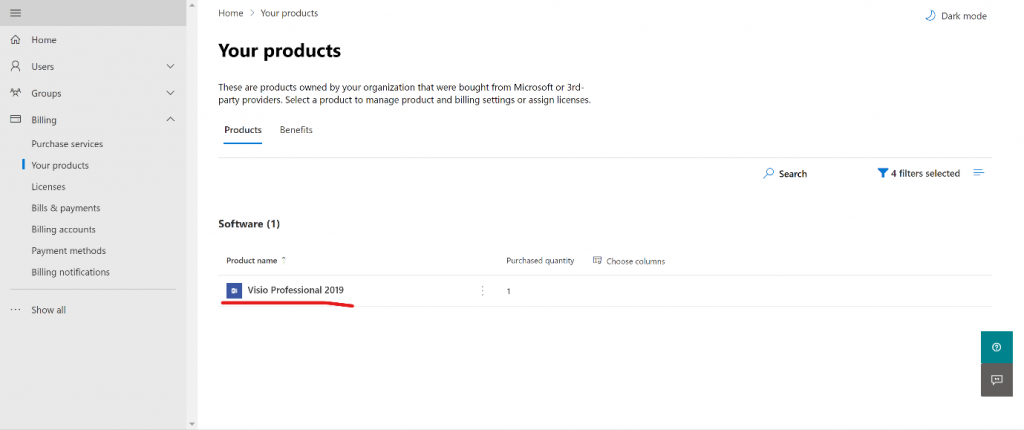Click the Billing card icon
The width and height of the screenshot is (1024, 430).
(16, 120)
